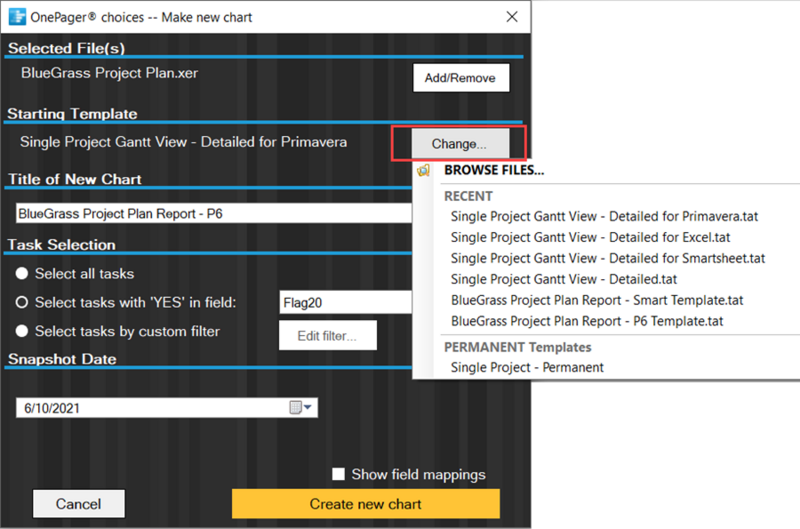Screen dimensions: 800x529
Task: Select Detailed for Excel.tat template
Action: [590, 237]
